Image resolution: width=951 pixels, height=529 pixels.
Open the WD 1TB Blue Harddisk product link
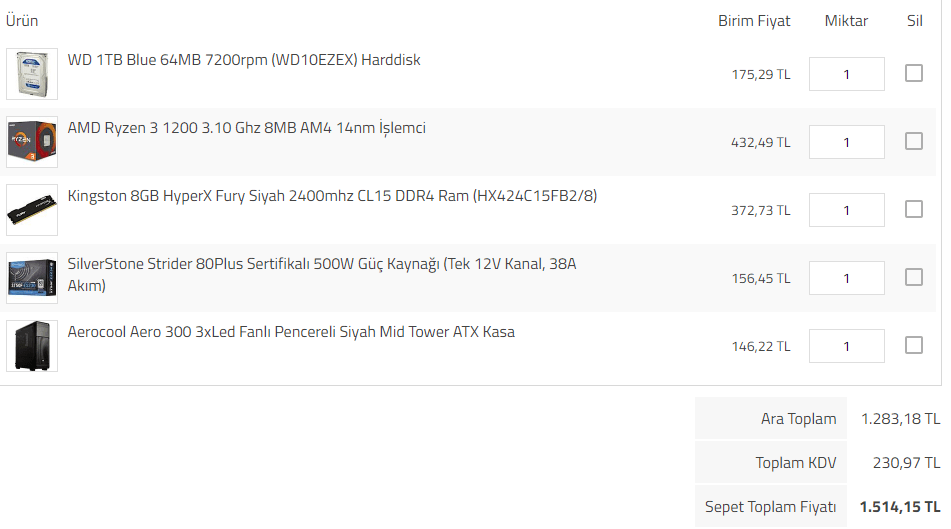point(244,60)
